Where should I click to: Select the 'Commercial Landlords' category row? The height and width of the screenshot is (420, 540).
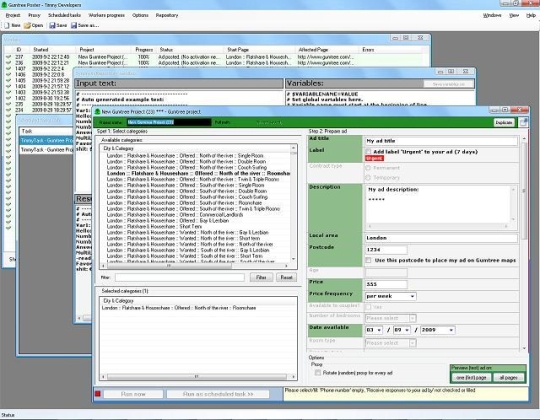point(175,214)
